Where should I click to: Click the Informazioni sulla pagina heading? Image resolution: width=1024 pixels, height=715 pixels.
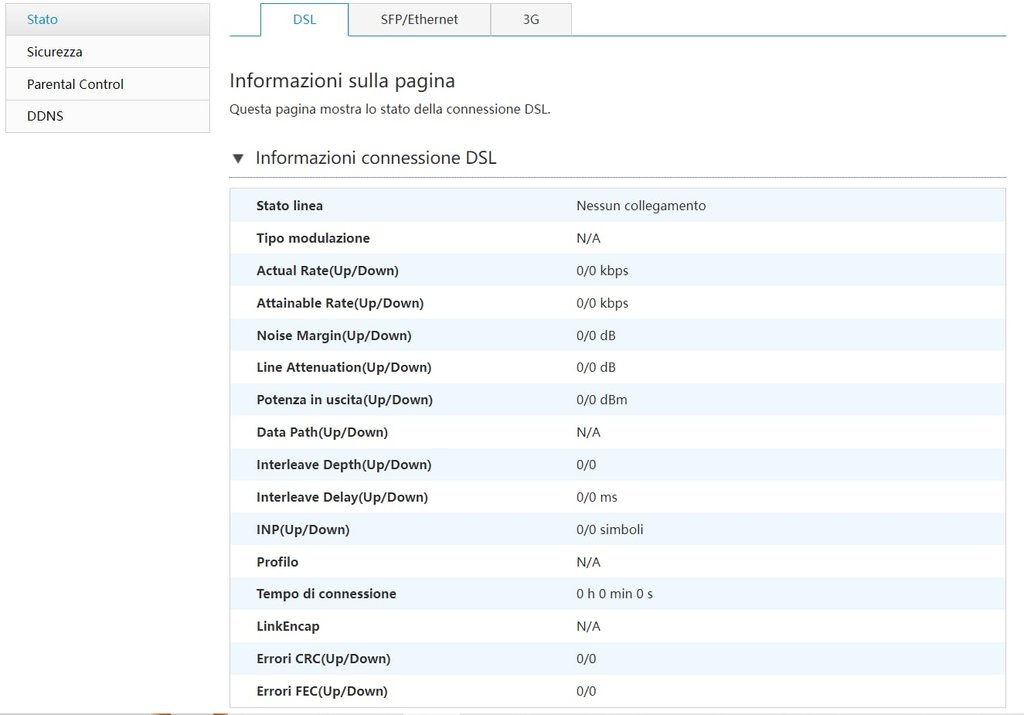(x=342, y=81)
